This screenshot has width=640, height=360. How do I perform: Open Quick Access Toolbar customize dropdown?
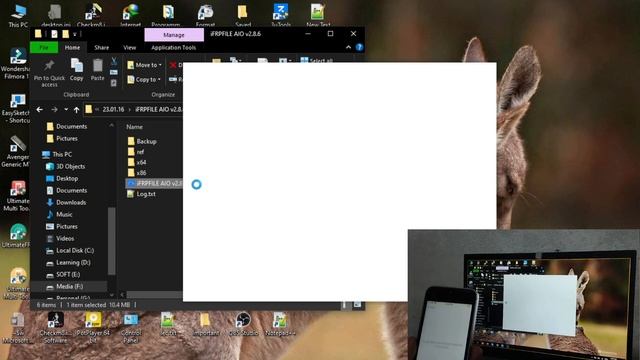pos(75,34)
